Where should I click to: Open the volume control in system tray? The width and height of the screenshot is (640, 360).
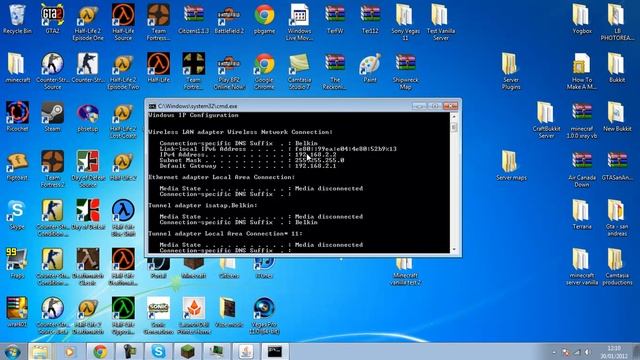(587, 352)
